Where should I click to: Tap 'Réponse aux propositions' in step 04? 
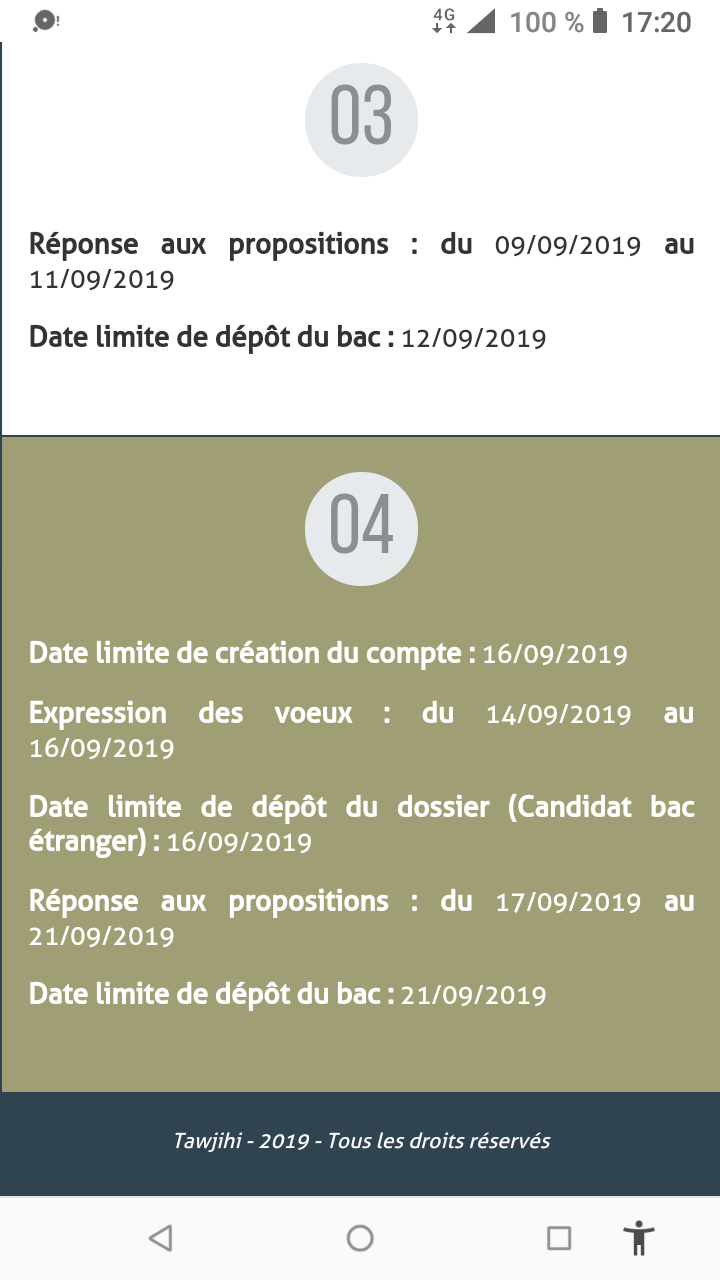click(x=208, y=901)
